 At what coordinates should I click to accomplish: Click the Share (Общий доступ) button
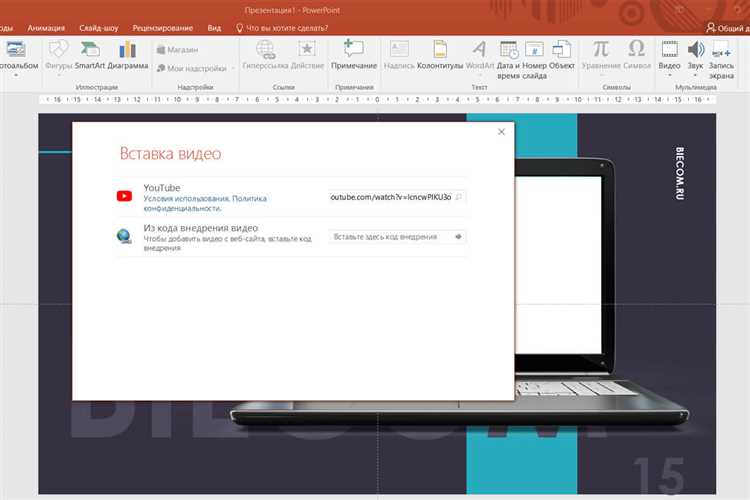pyautogui.click(x=728, y=28)
